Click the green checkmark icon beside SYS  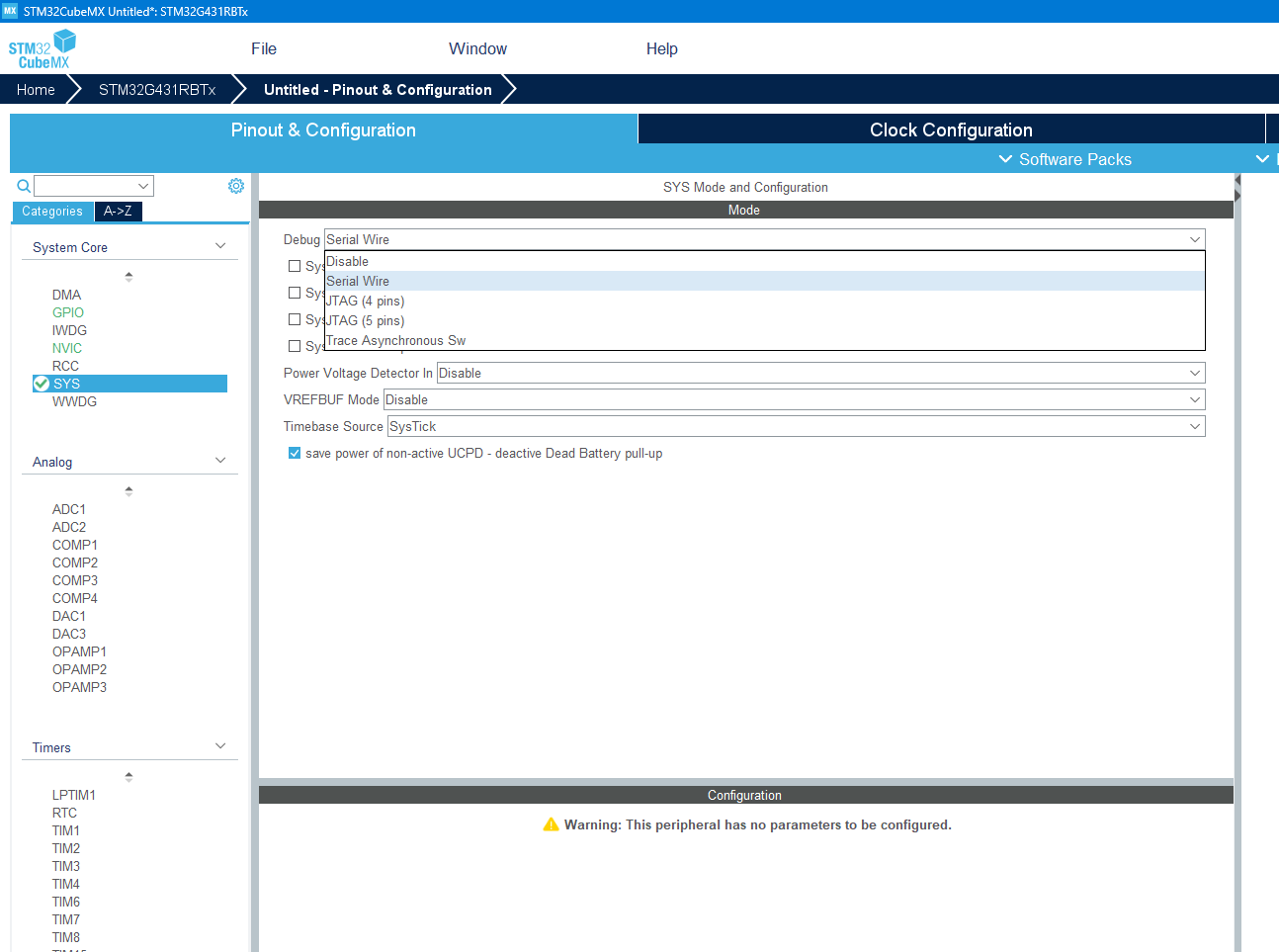[42, 384]
